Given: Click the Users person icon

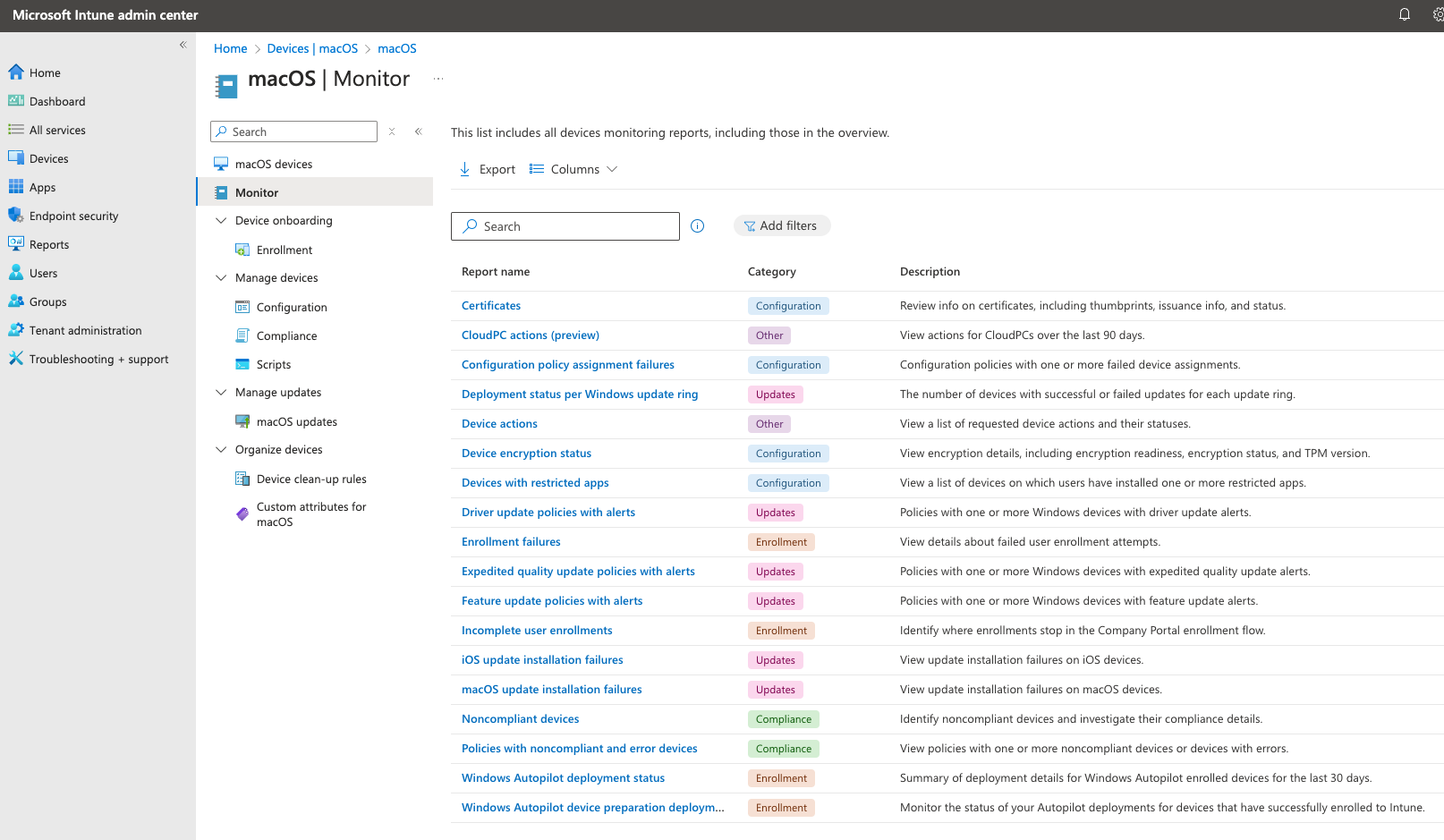Looking at the screenshot, I should [16, 273].
